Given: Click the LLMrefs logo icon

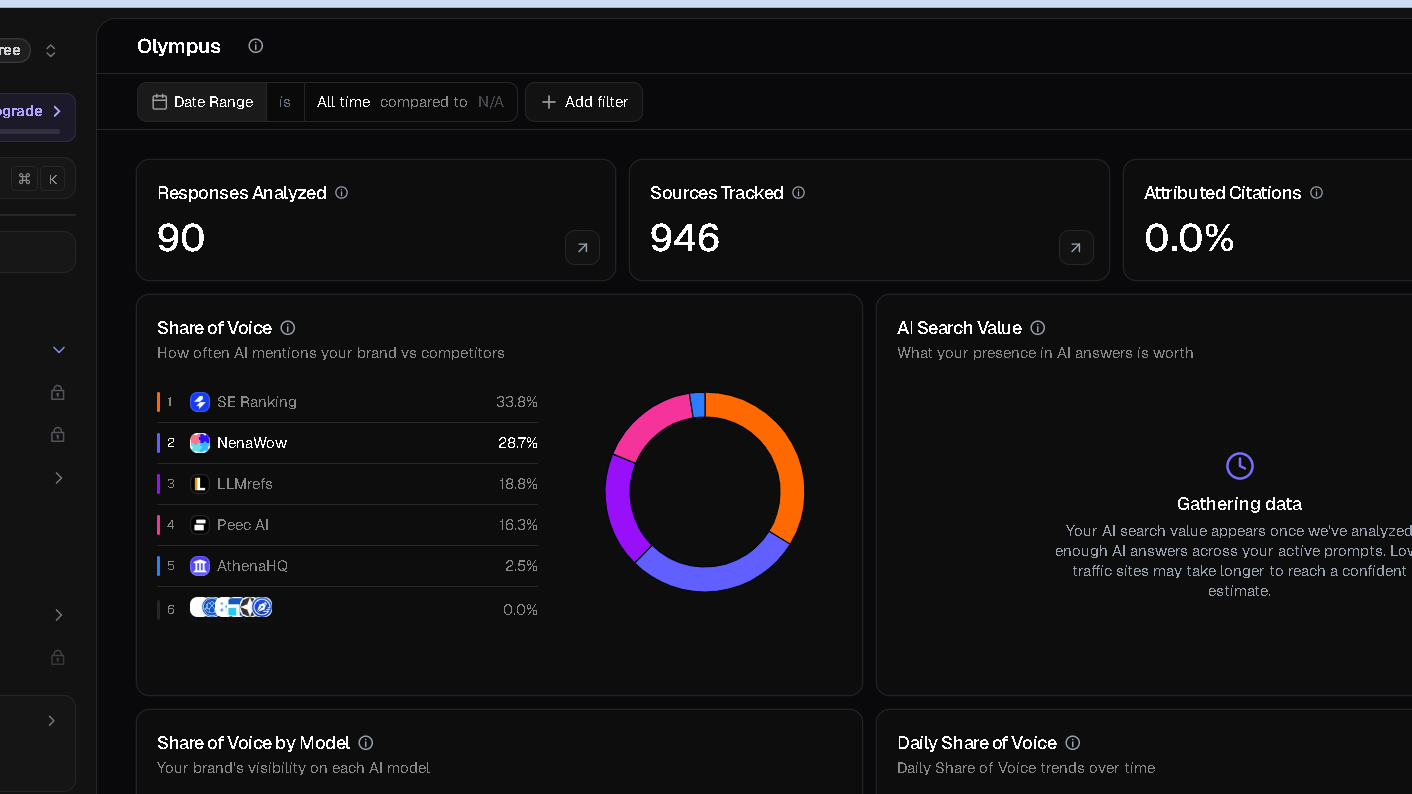Looking at the screenshot, I should coord(200,484).
